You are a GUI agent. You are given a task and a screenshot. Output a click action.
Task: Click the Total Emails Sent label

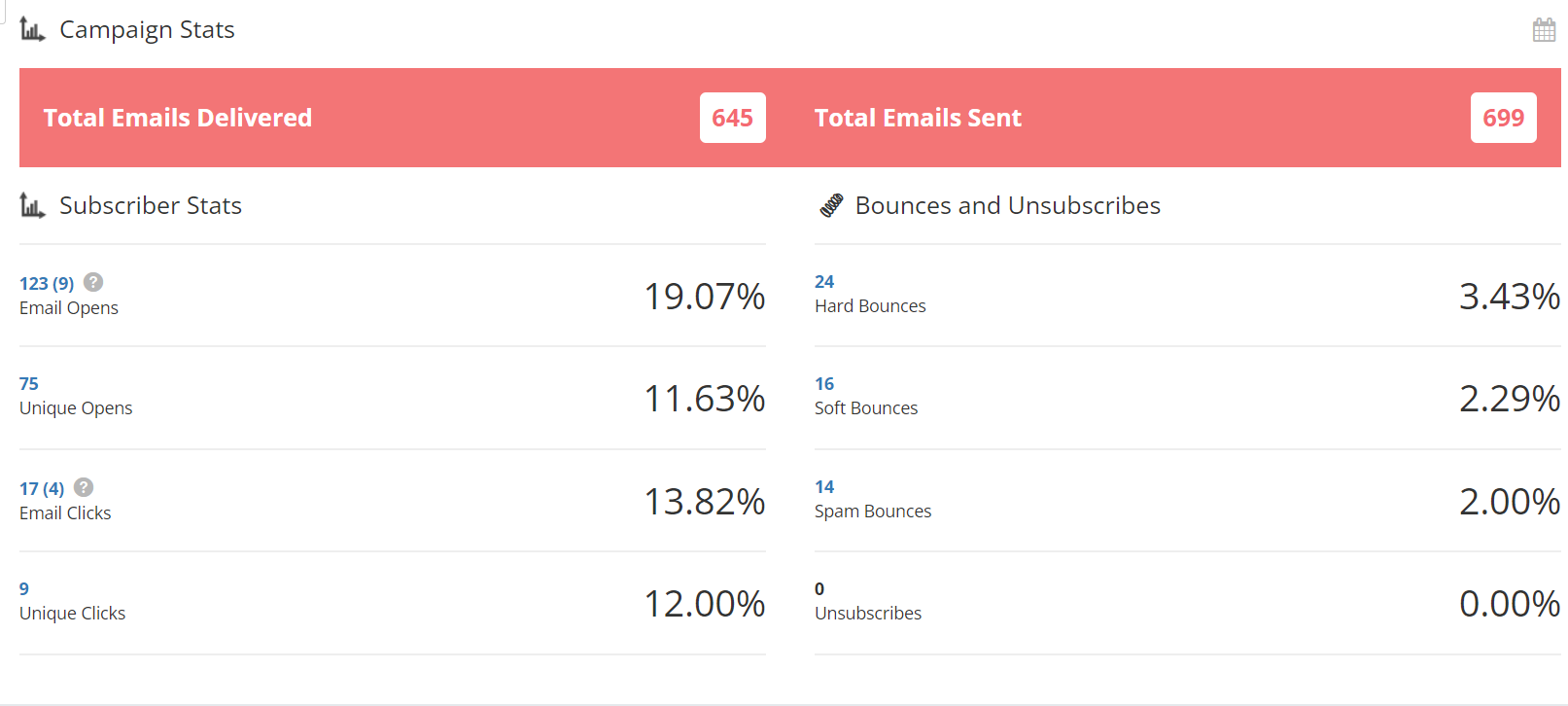[918, 118]
